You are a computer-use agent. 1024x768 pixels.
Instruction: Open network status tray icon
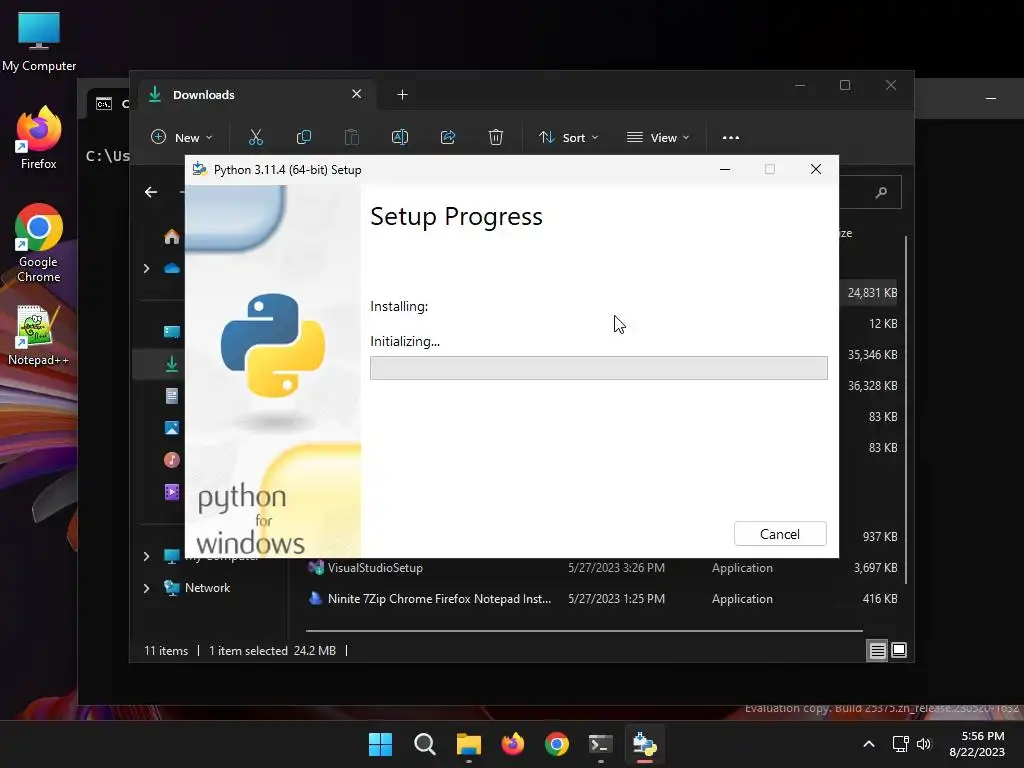coord(901,744)
